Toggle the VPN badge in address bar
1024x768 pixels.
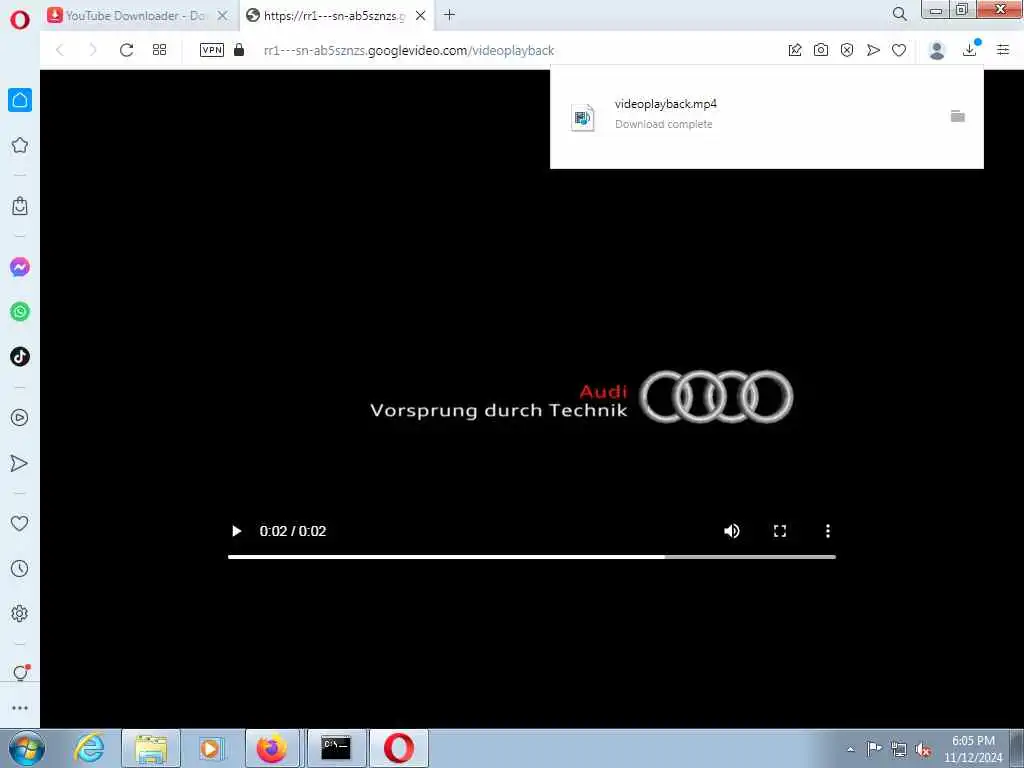point(212,50)
